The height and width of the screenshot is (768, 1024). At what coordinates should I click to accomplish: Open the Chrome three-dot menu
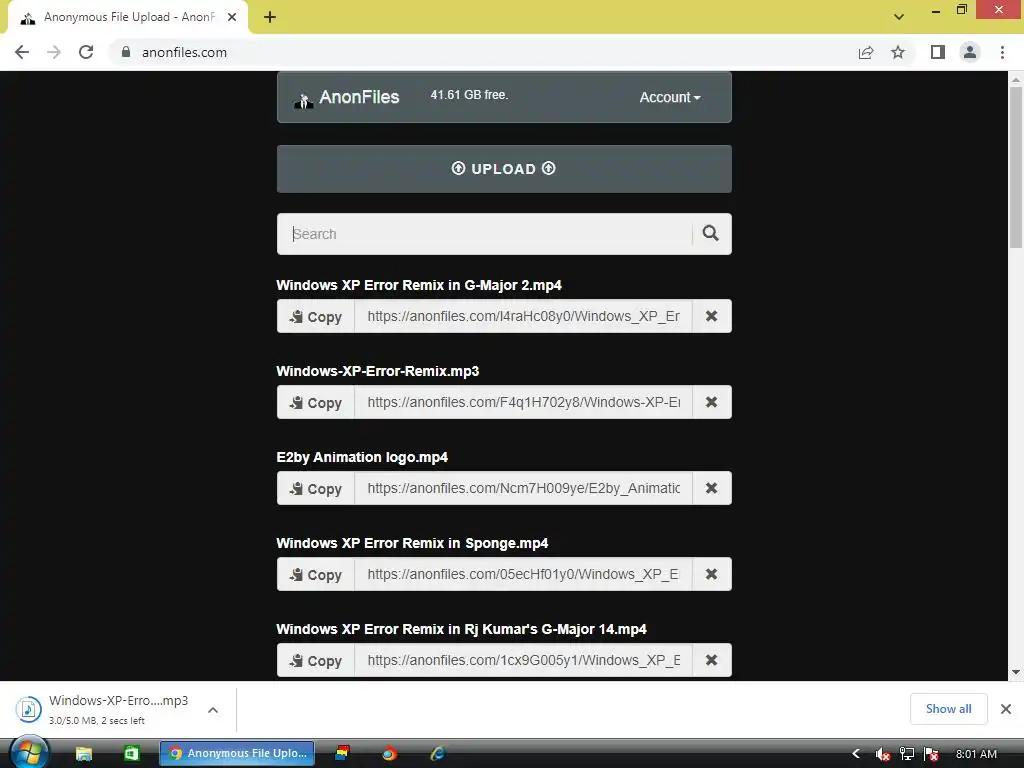tap(1002, 52)
